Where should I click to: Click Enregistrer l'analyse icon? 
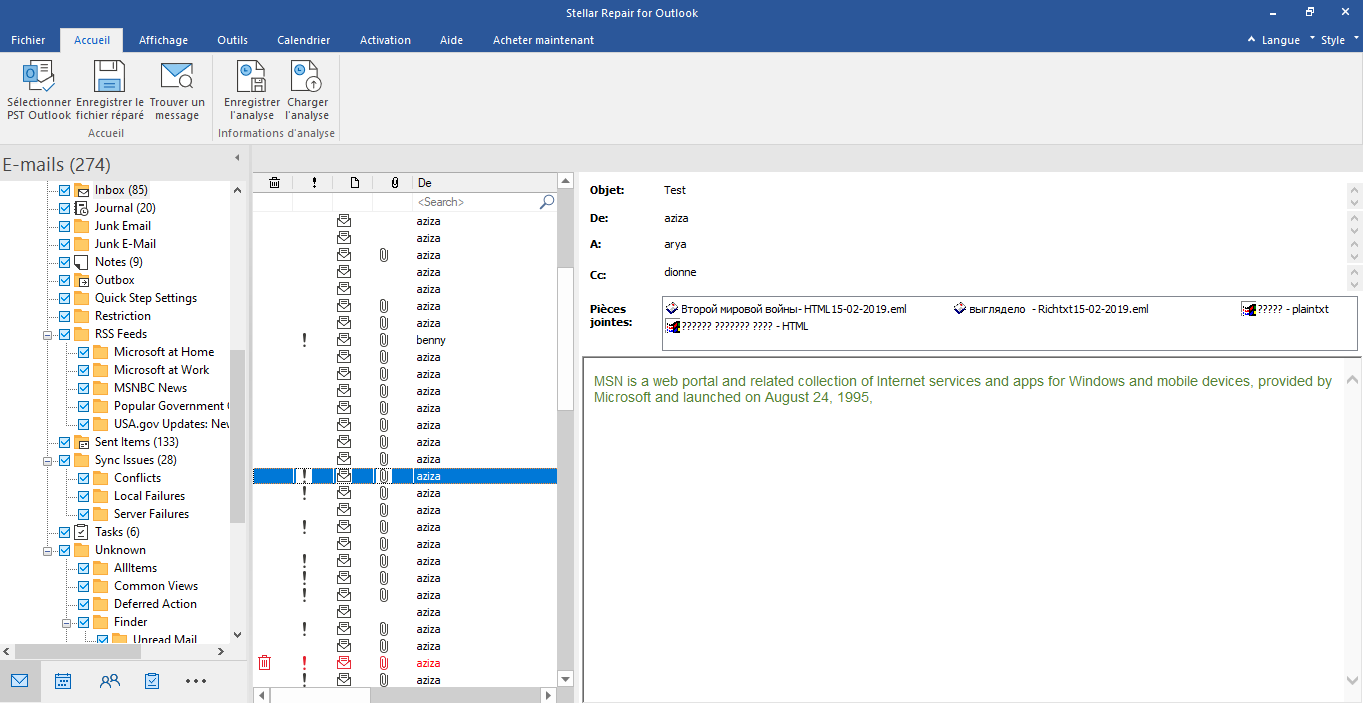[x=252, y=77]
